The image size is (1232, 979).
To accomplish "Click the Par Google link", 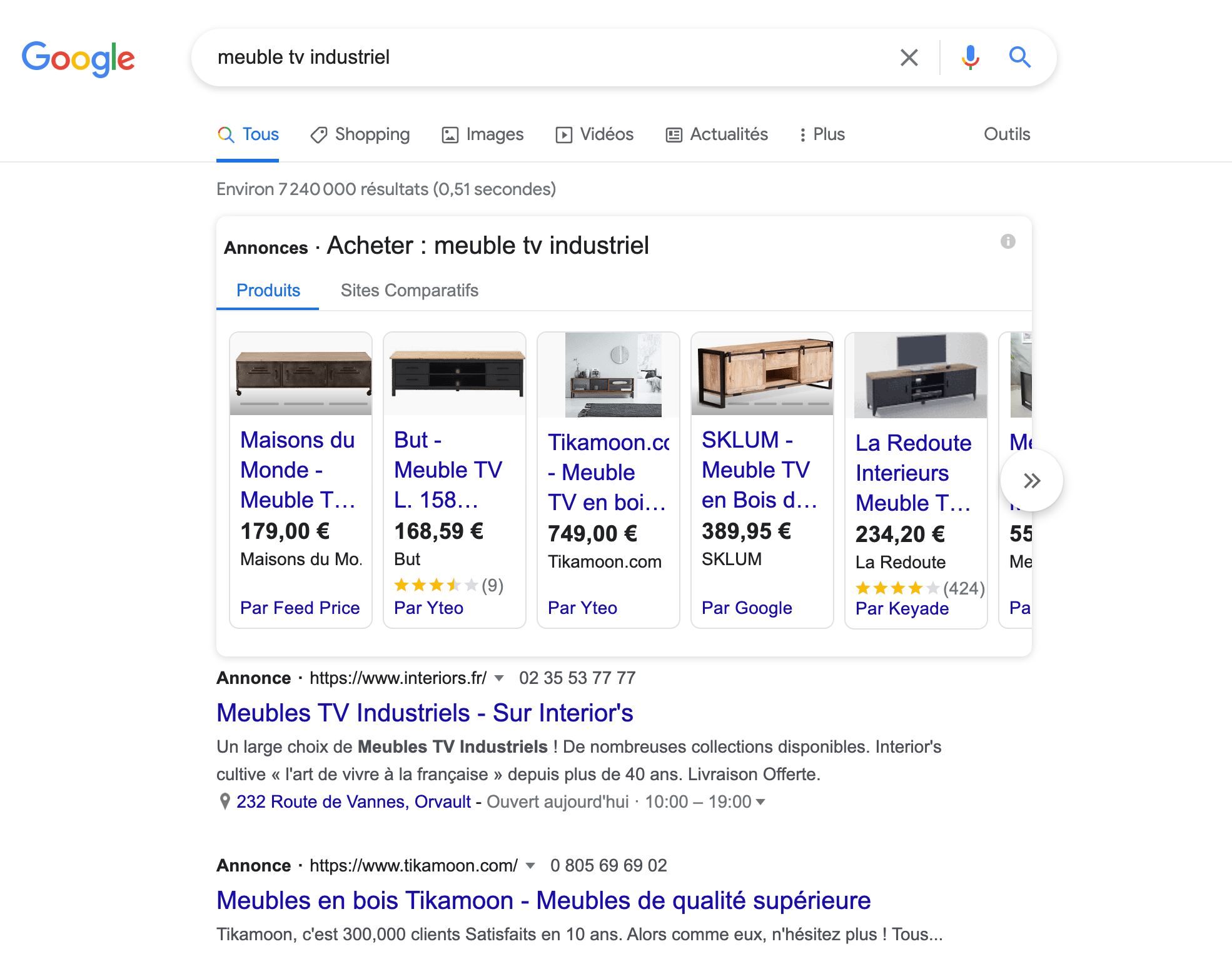I will pos(747,608).
